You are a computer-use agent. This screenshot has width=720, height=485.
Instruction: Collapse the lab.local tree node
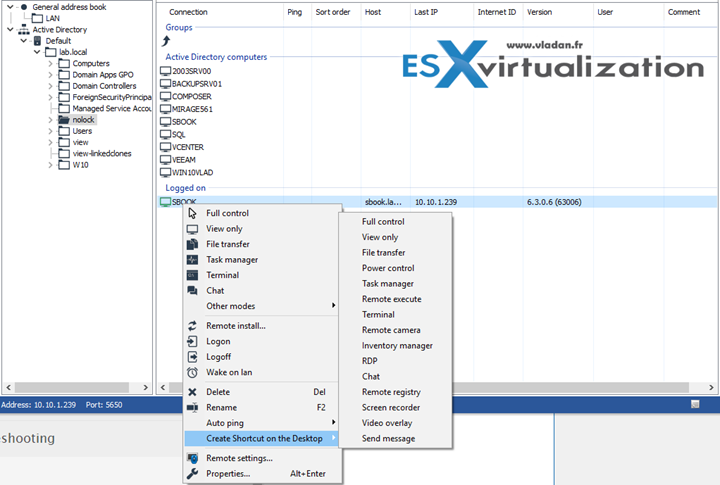coord(37,52)
